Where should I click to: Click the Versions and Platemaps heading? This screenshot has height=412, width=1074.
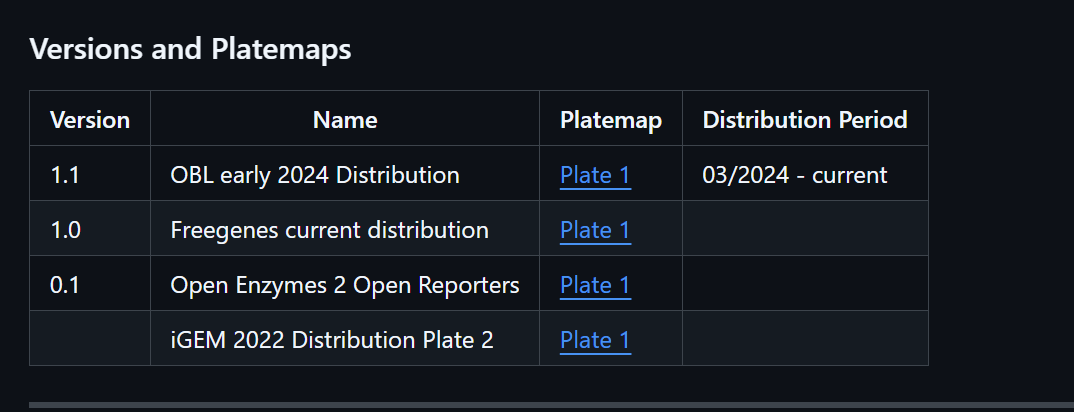pos(190,49)
